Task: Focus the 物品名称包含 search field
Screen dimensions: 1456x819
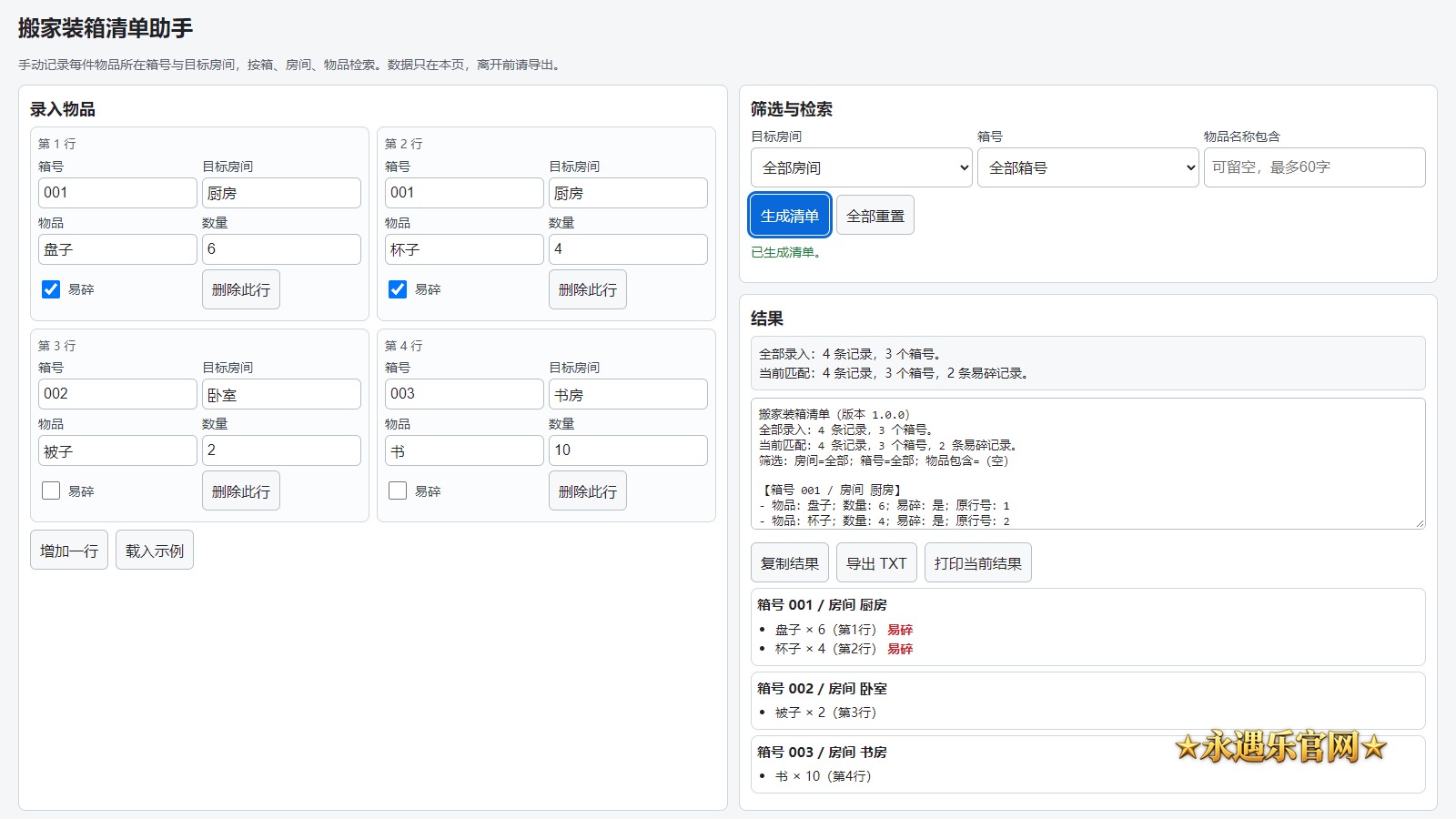Action: coord(1315,167)
